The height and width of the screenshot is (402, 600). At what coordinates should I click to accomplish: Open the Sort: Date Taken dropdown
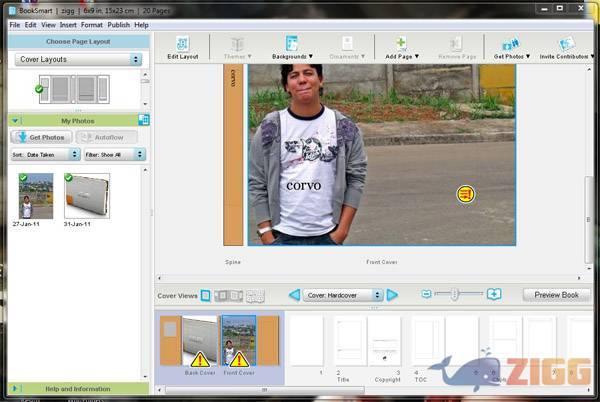(45, 155)
